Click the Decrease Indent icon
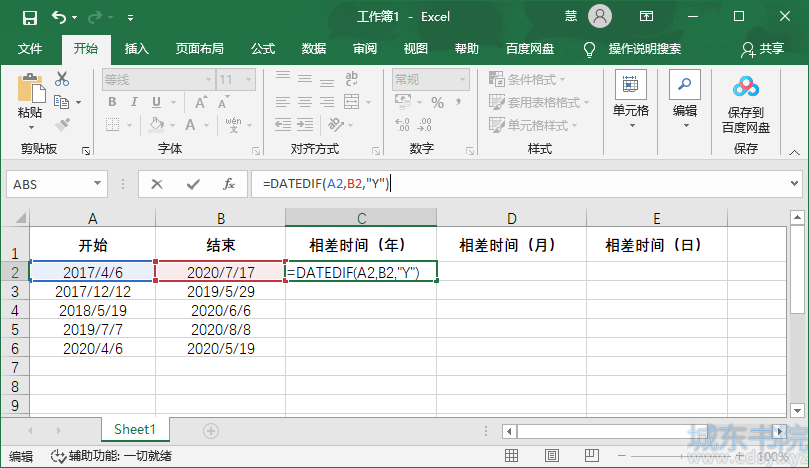809x468 pixels. pos(283,124)
